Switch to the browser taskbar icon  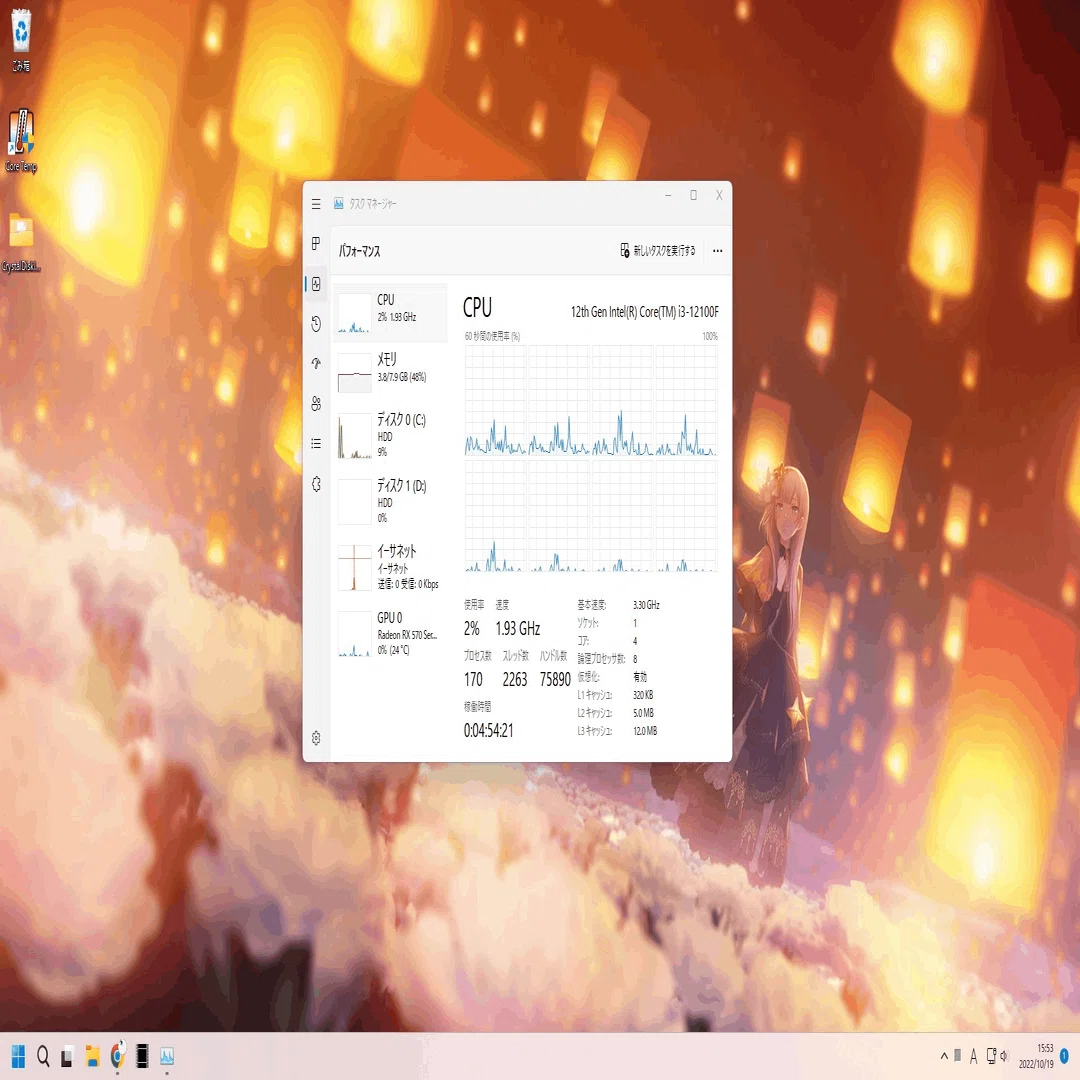[x=118, y=1055]
